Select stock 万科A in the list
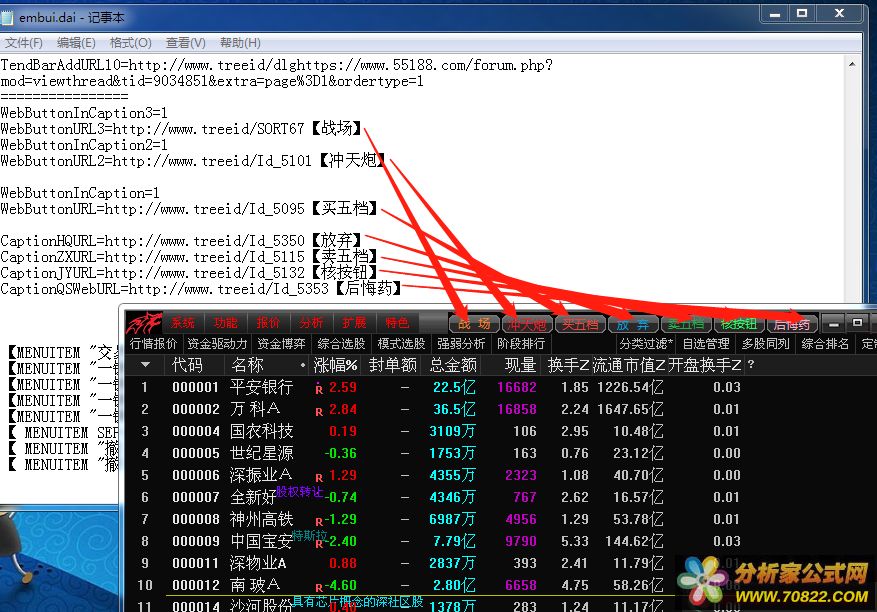 pos(255,409)
